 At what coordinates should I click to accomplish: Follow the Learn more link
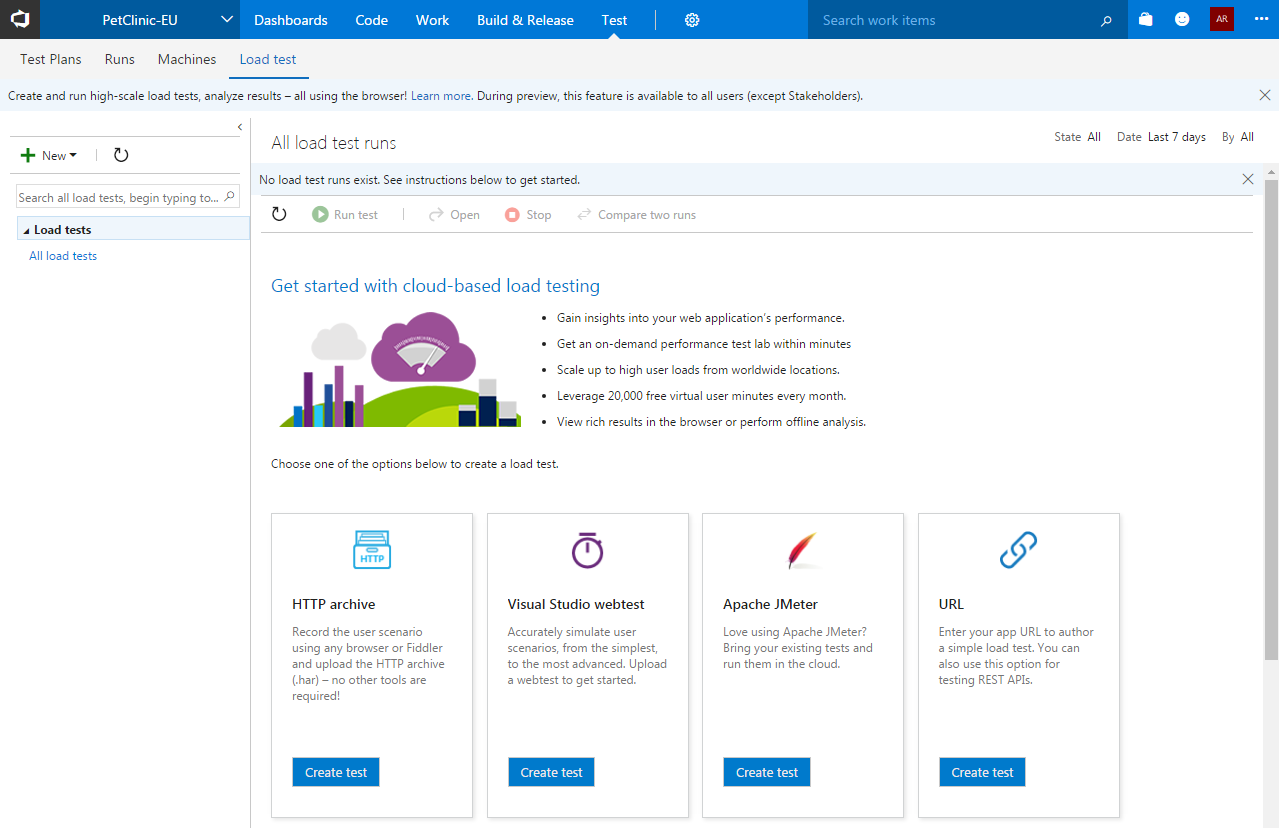(441, 96)
